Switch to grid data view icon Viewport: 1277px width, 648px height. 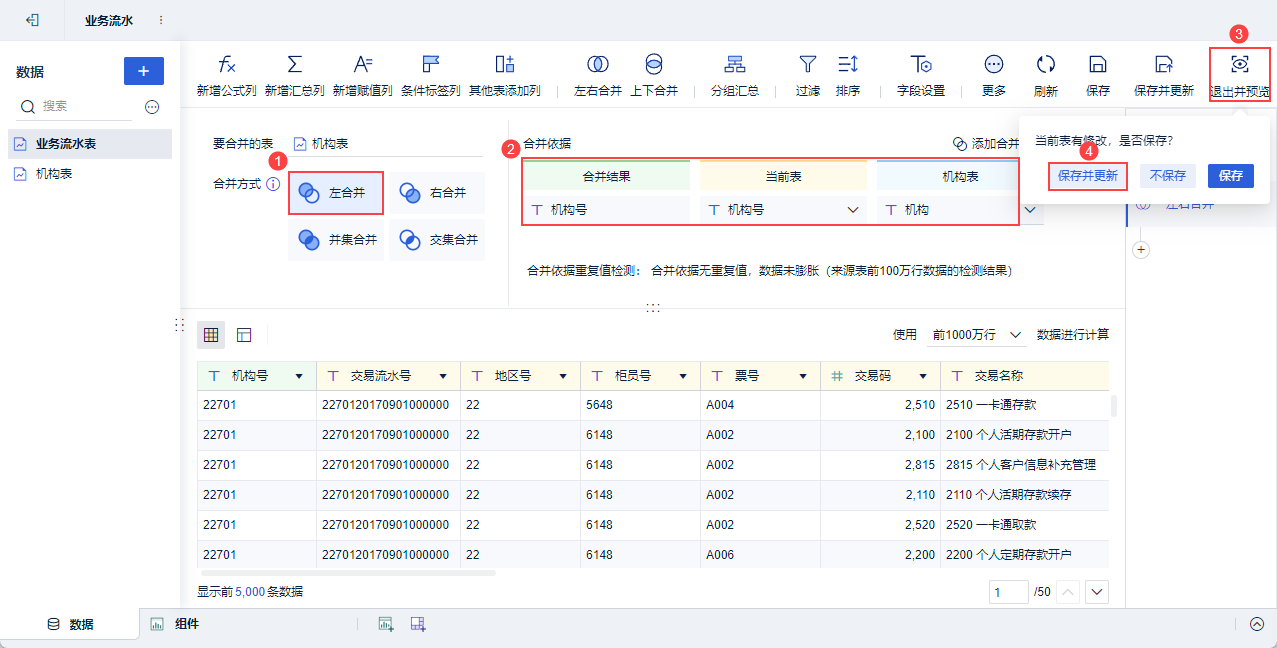(x=211, y=335)
